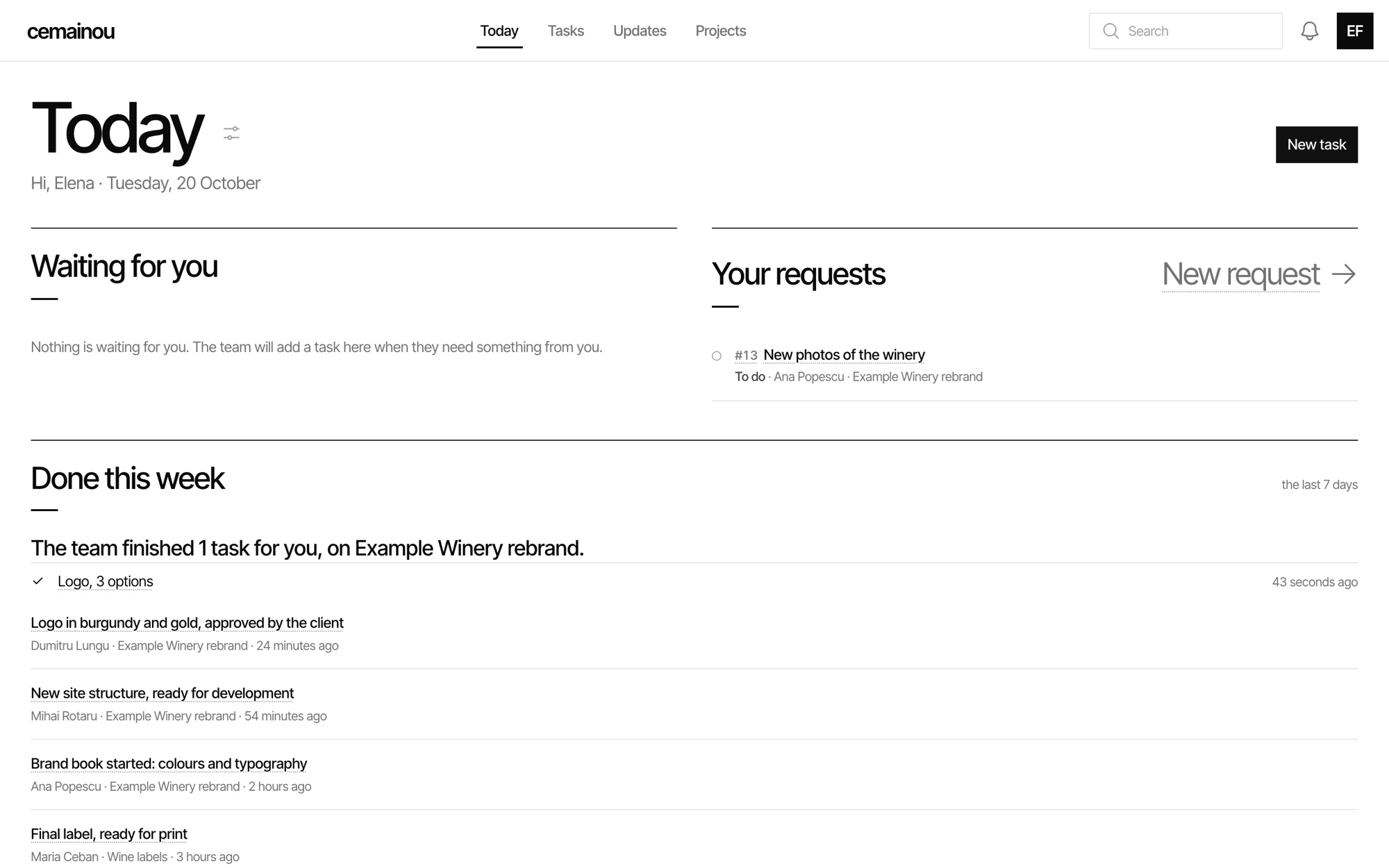This screenshot has width=1389, height=868.
Task: Open Brand book started update
Action: [169, 764]
